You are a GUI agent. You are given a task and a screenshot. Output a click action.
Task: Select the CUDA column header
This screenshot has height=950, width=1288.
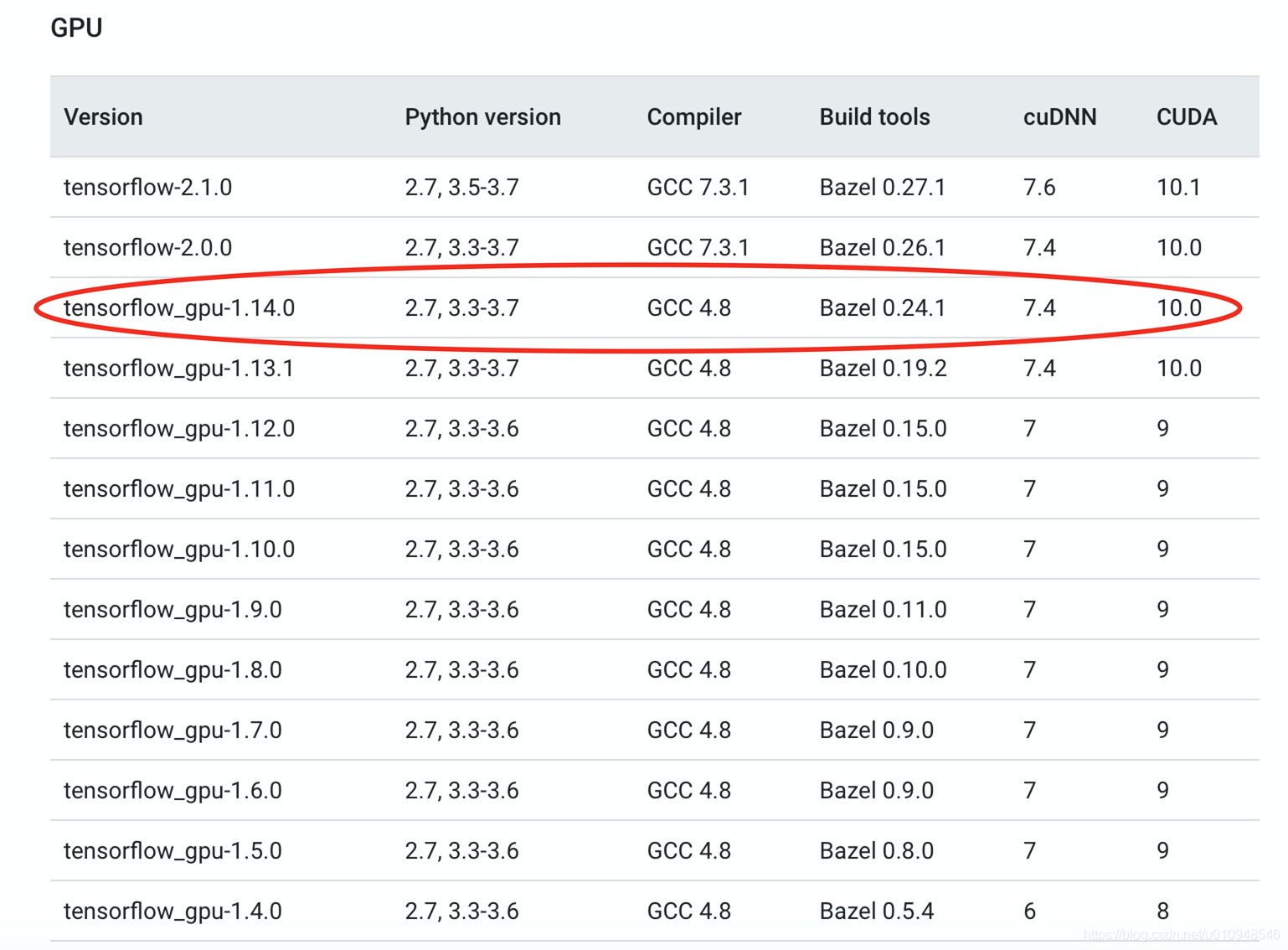(1186, 116)
